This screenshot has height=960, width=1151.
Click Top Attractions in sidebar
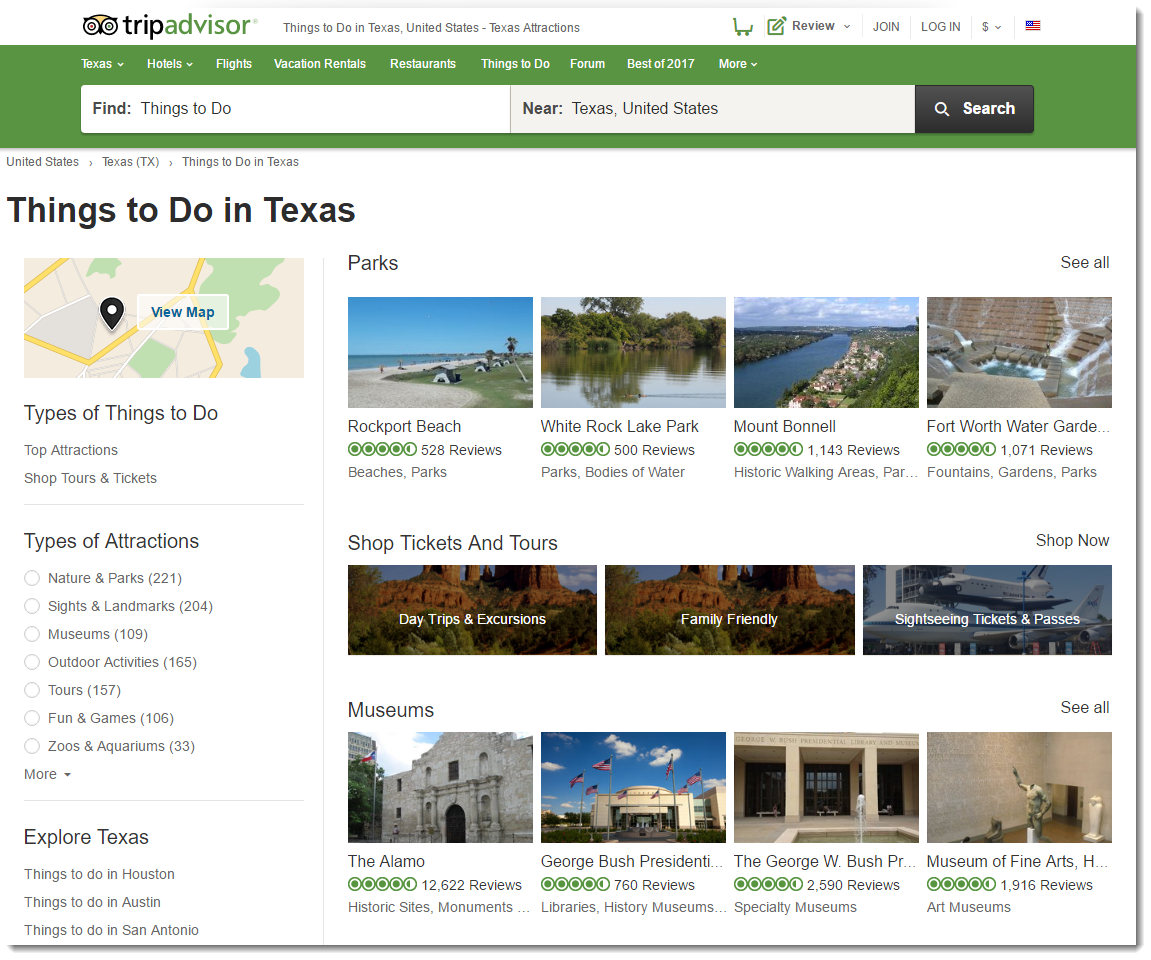point(70,450)
